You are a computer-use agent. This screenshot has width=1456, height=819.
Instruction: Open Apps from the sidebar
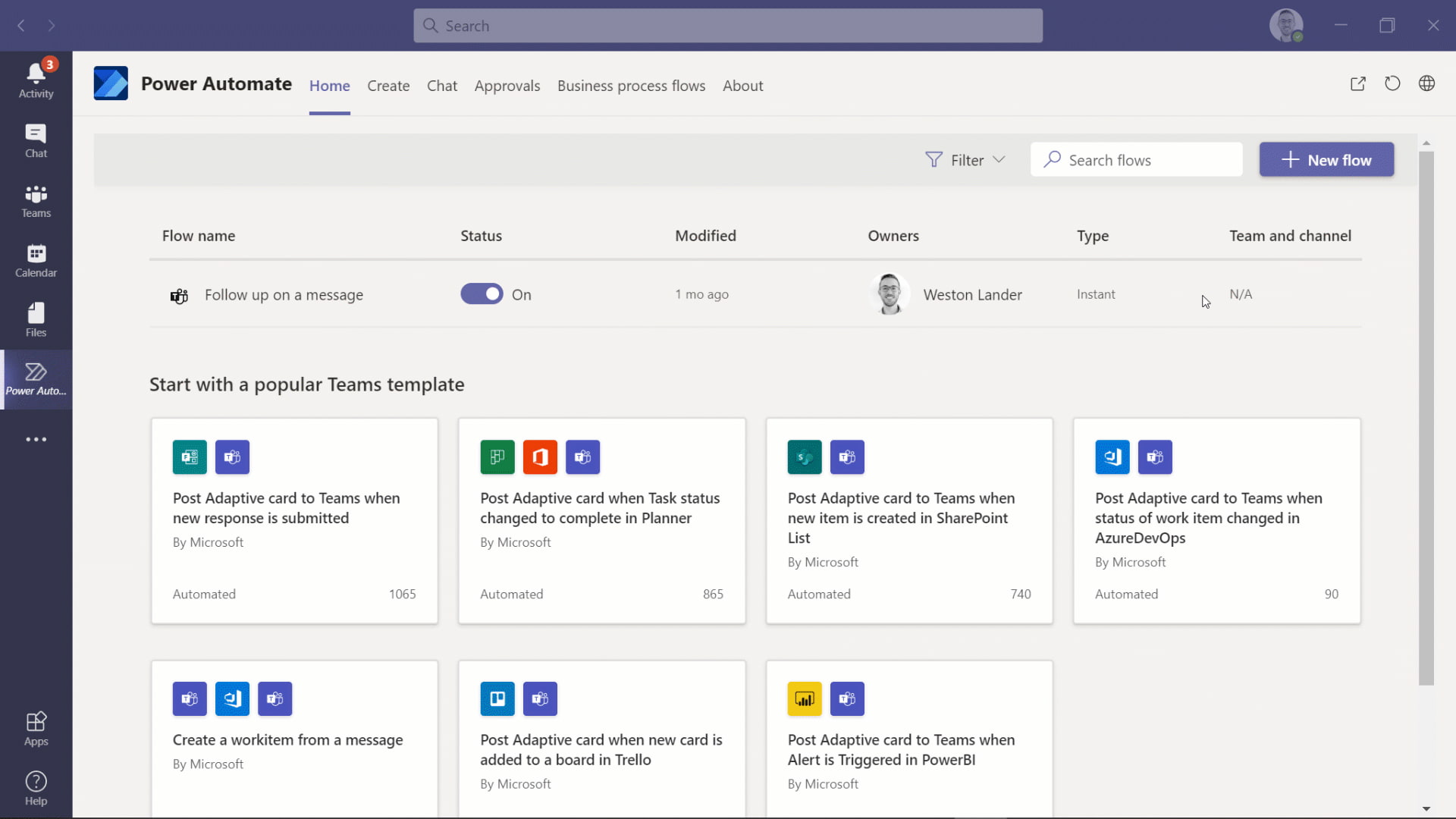click(36, 726)
